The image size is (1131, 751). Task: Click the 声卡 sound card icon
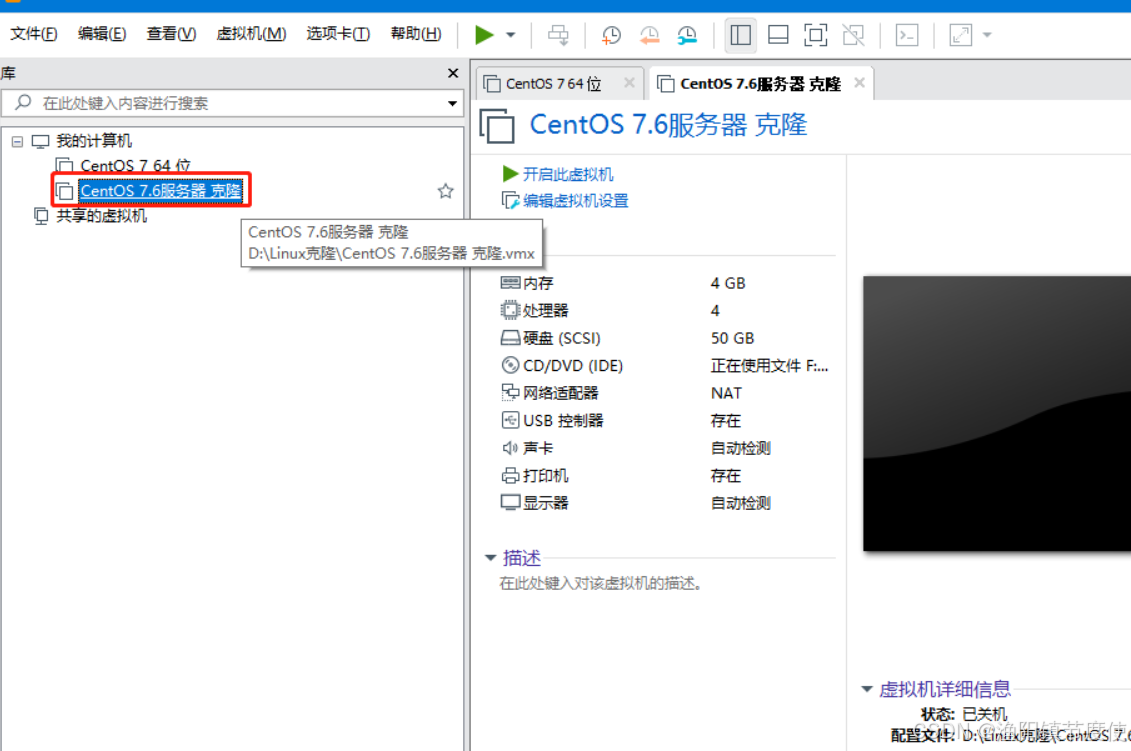510,447
